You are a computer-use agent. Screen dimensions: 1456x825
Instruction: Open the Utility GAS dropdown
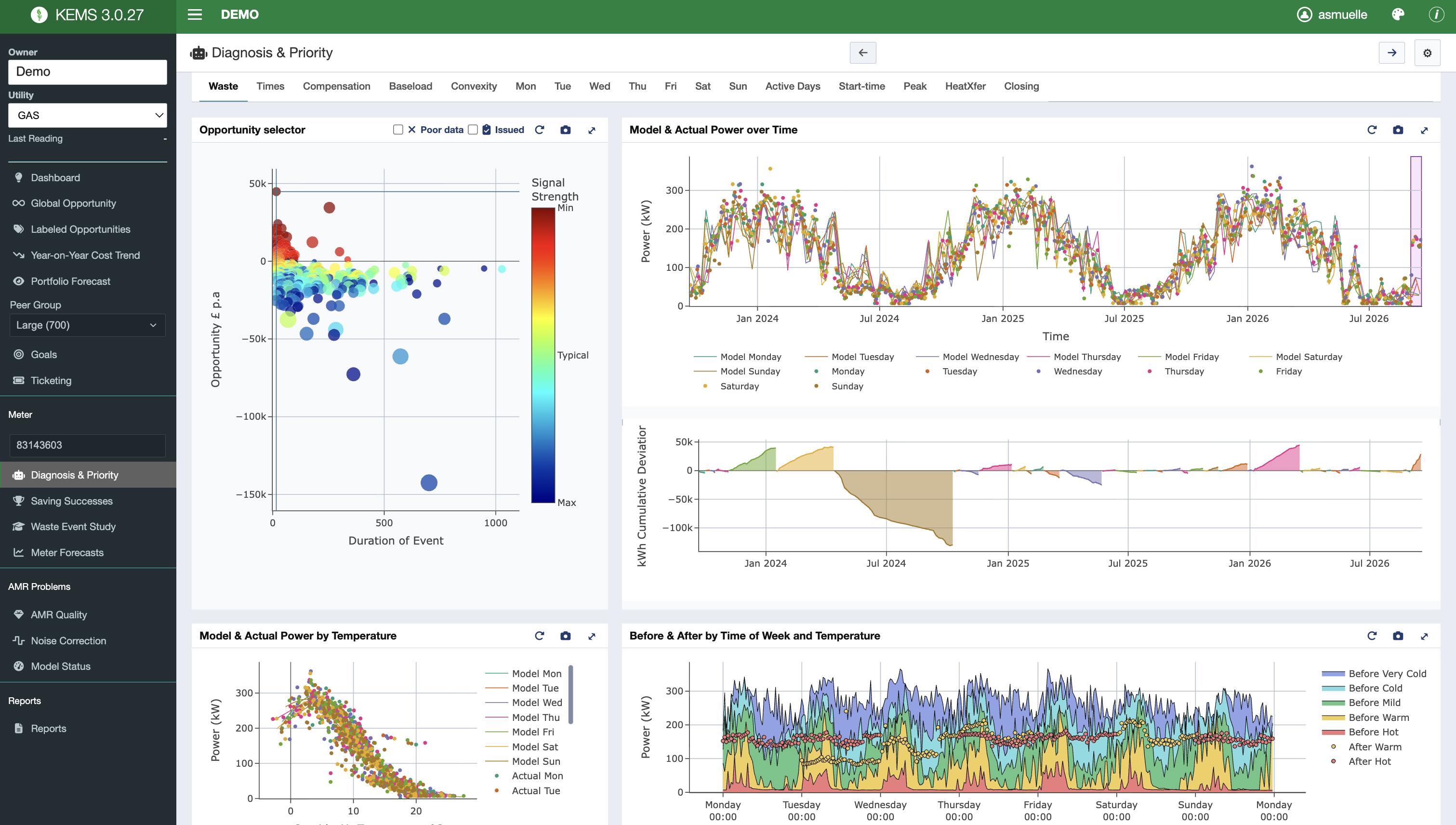tap(88, 115)
